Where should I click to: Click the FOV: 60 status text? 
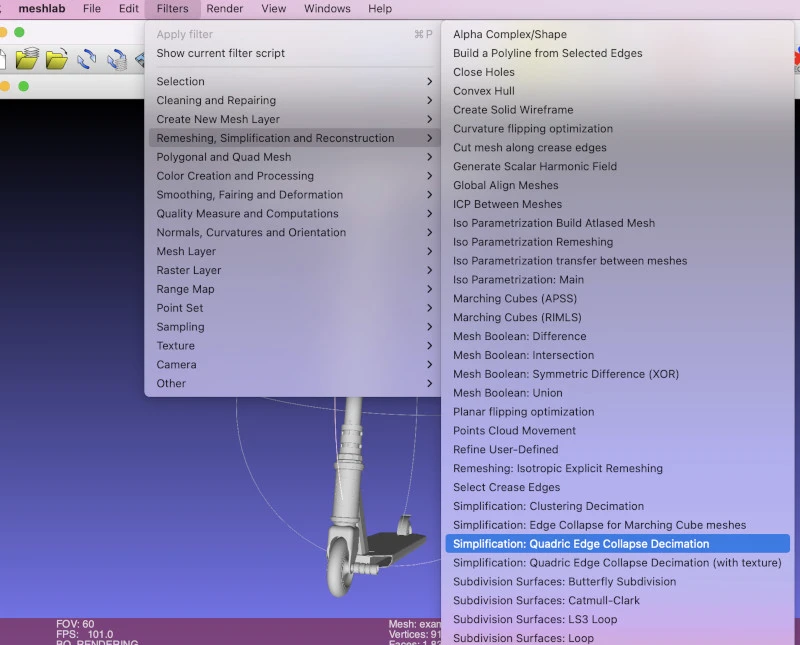75,624
